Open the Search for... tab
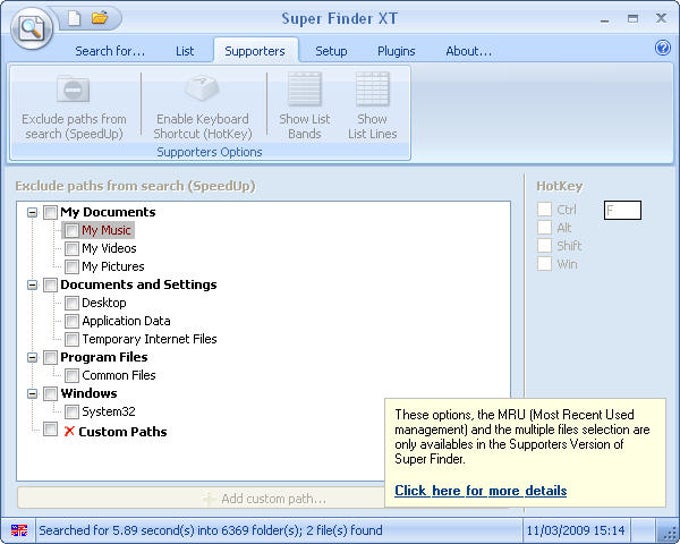Screen dimensions: 680x544 [110, 51]
